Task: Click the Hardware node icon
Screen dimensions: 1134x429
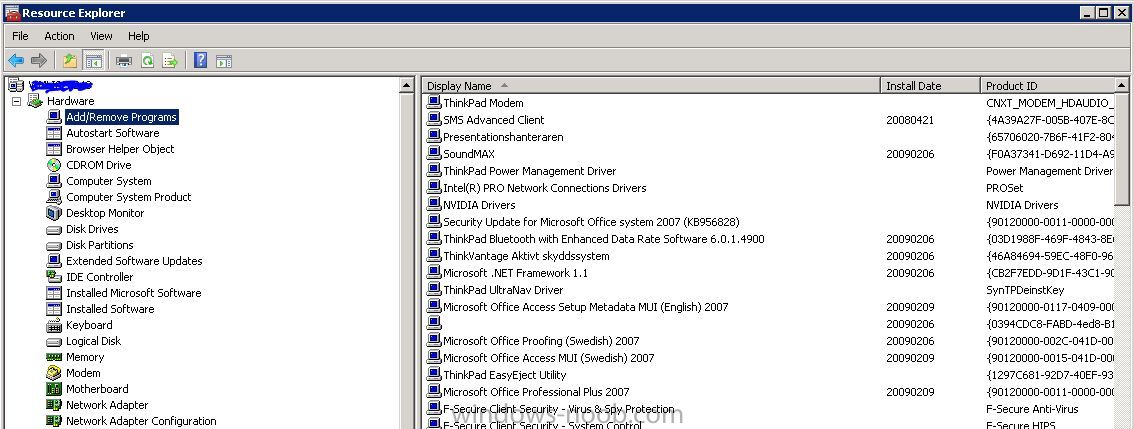Action: [x=35, y=101]
